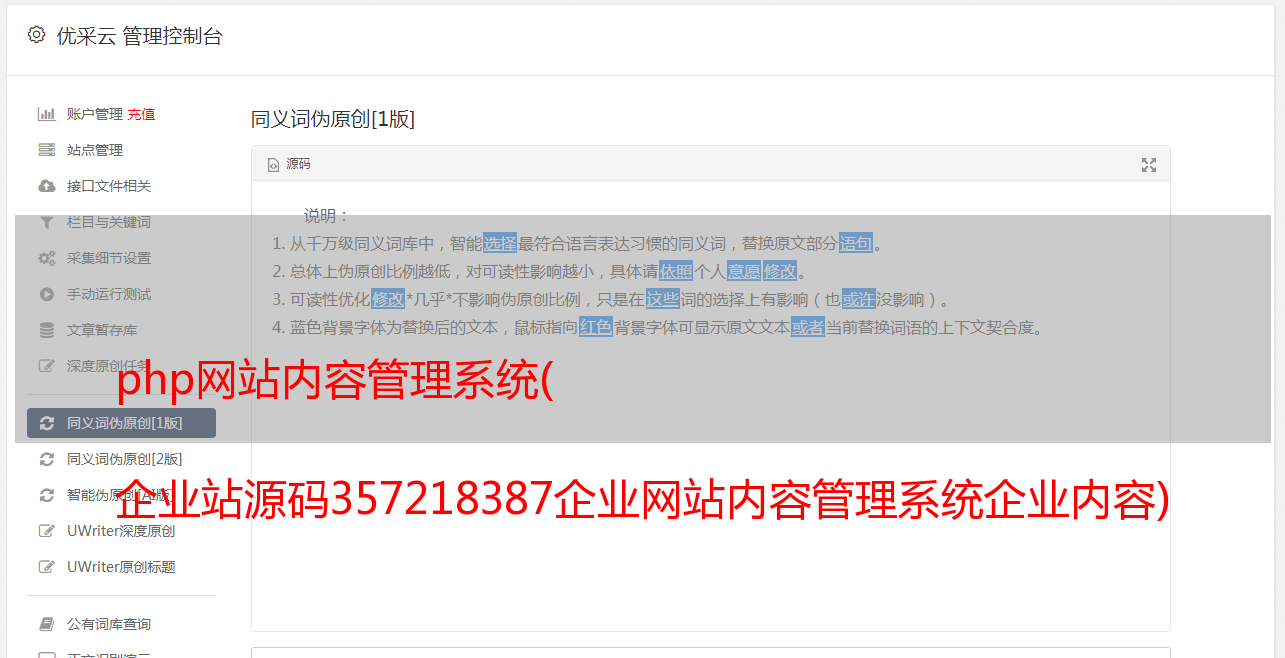The image size is (1285, 658).
Task: Select 同义词伪原创[1版] in the sidebar
Action: click(121, 423)
